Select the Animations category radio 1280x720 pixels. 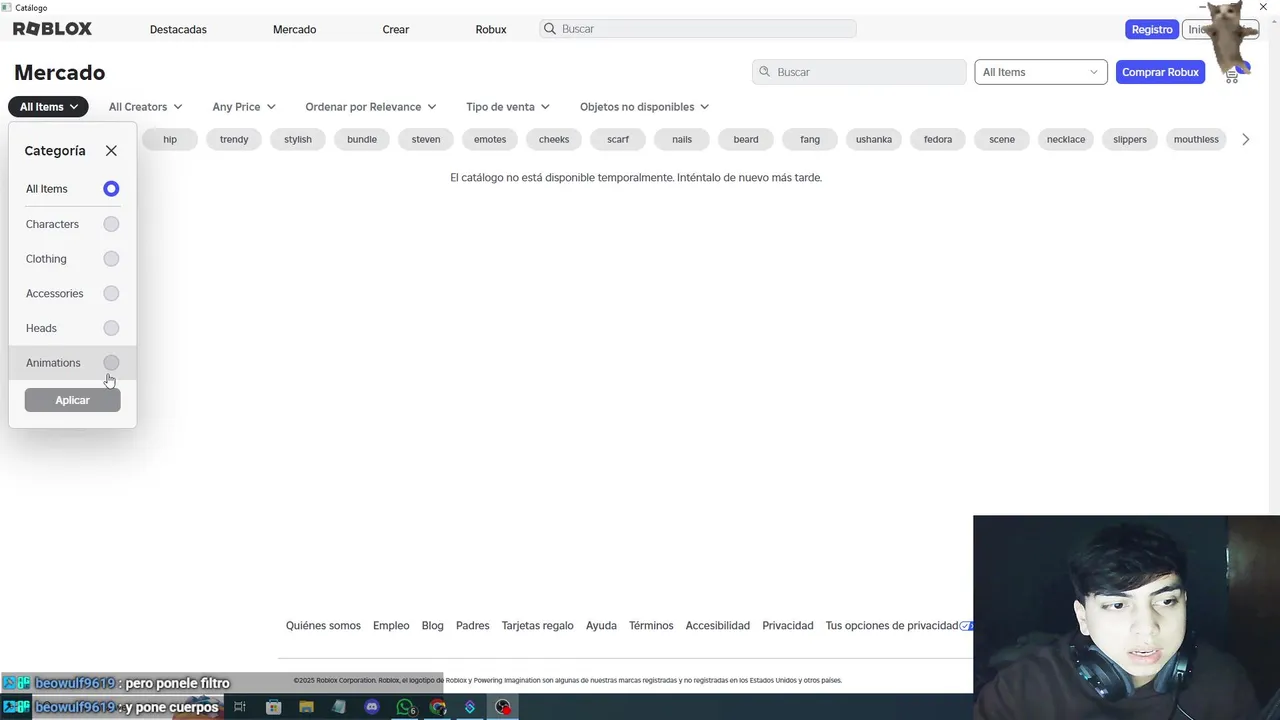111,363
